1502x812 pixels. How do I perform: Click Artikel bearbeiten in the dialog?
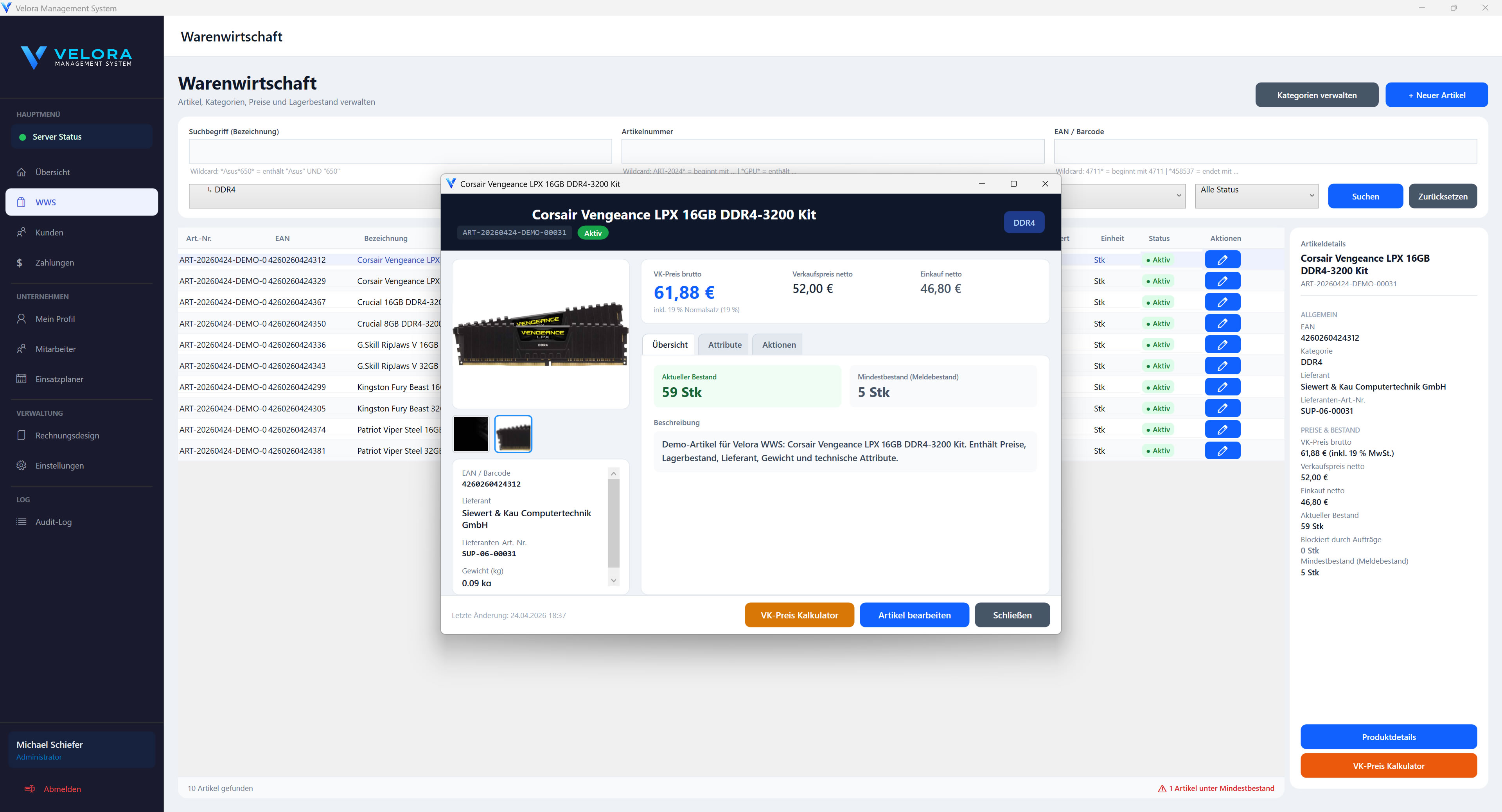point(914,615)
